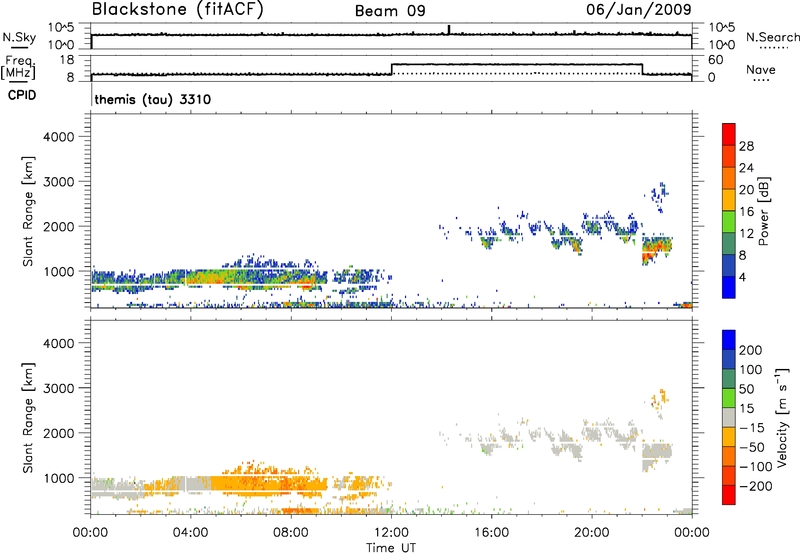The height and width of the screenshot is (554, 800).
Task: Click the "24" power colorbar label
Action: click(x=746, y=168)
